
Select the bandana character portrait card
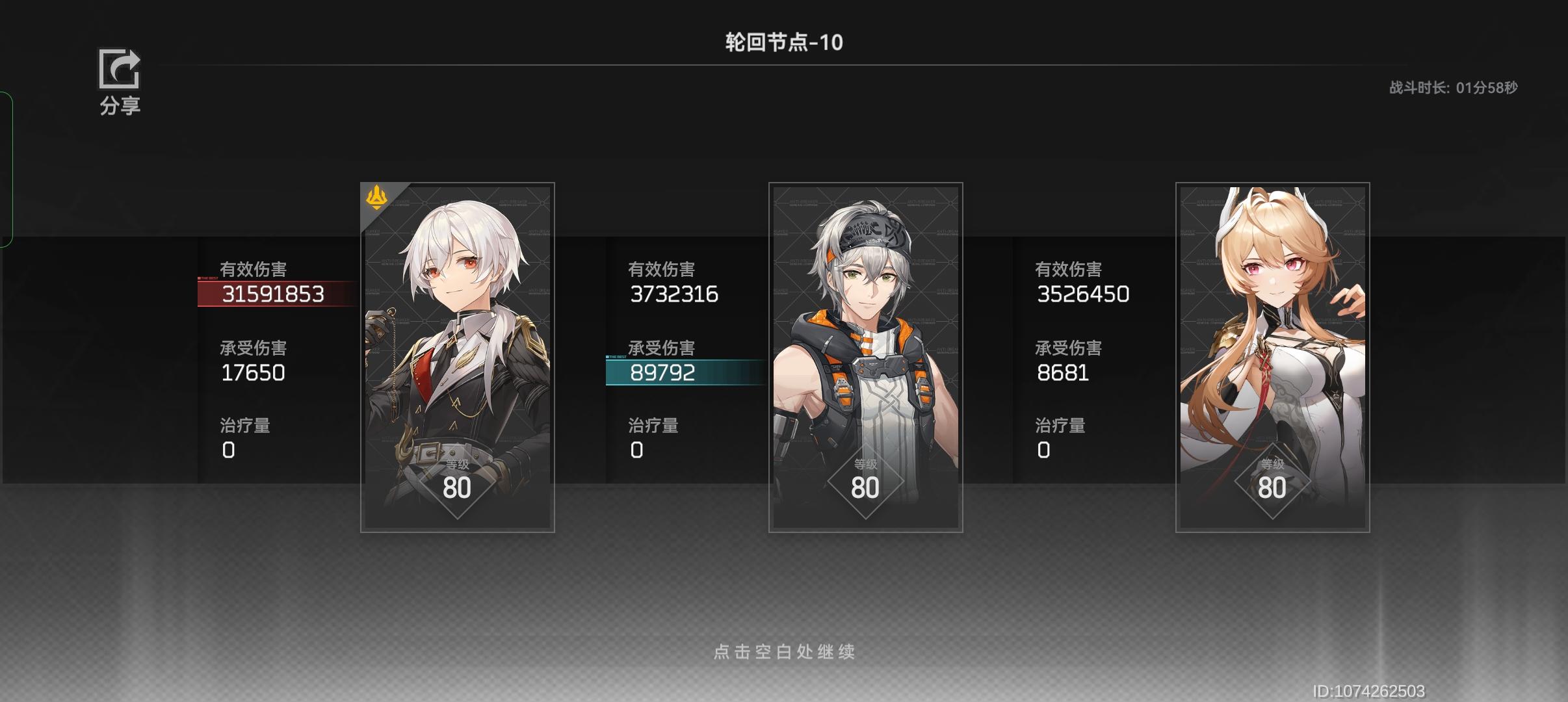(865, 357)
